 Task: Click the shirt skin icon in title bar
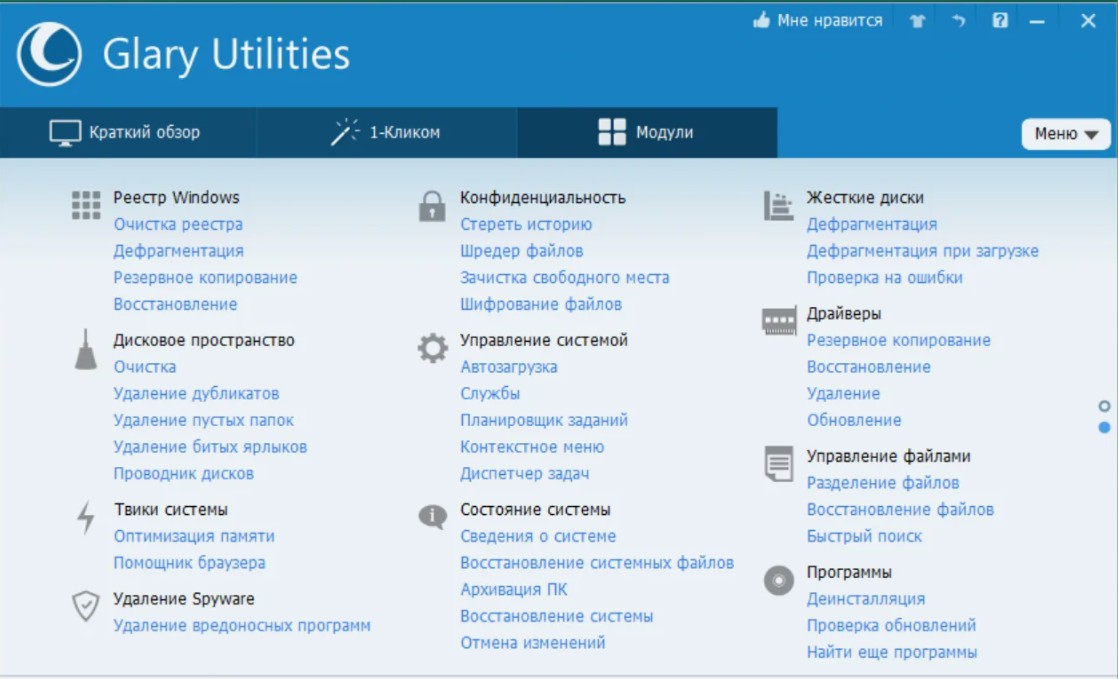pos(917,21)
